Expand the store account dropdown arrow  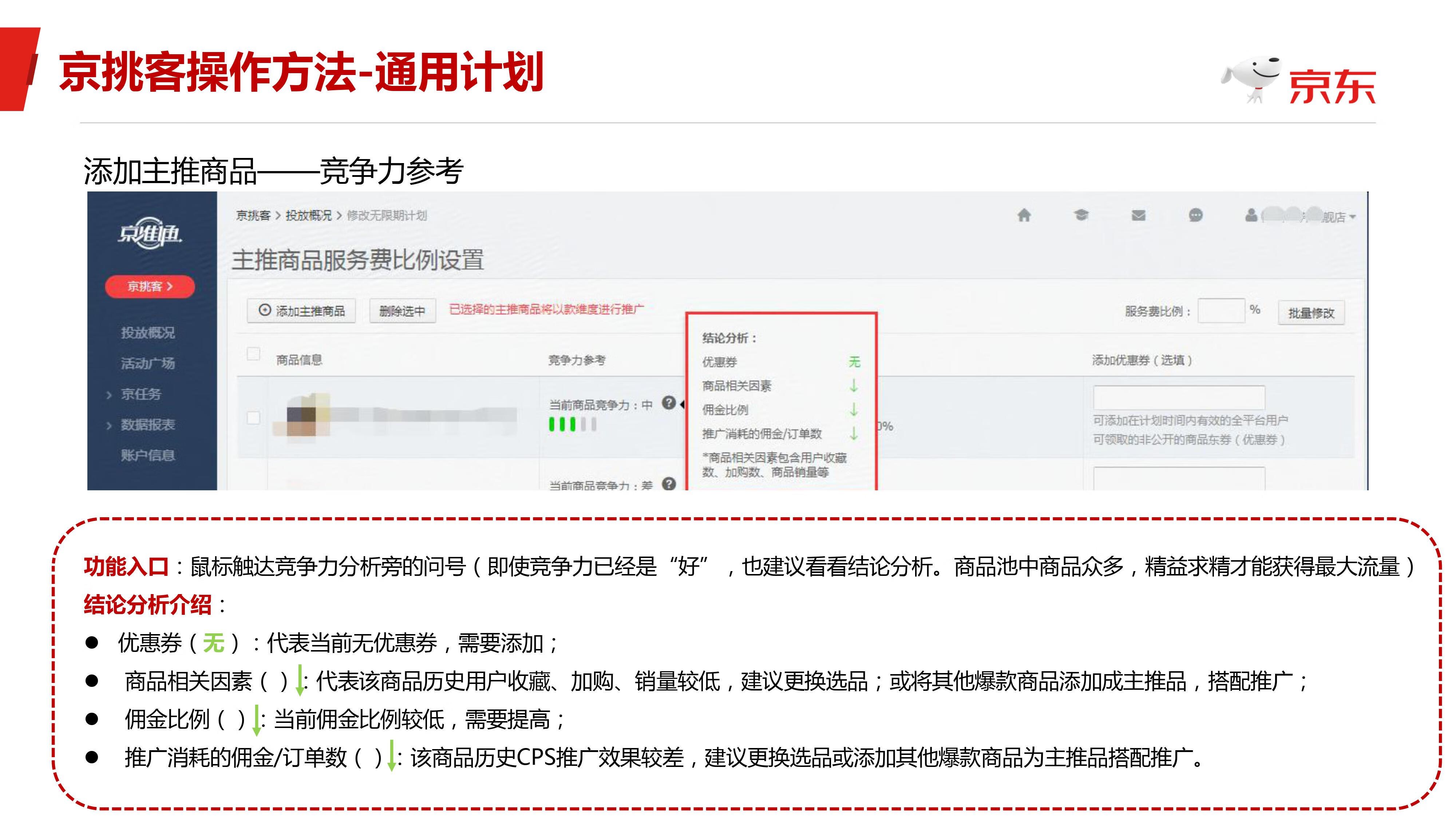click(1353, 217)
